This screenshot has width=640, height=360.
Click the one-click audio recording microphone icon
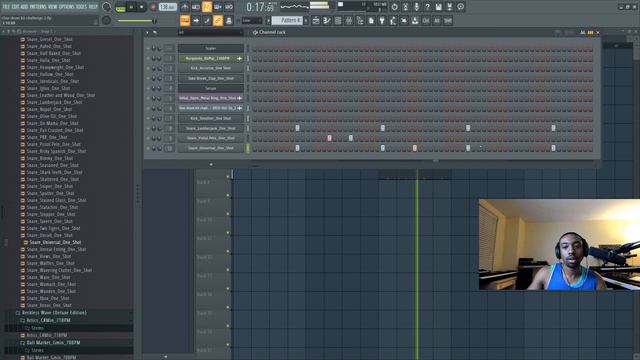click(416, 7)
